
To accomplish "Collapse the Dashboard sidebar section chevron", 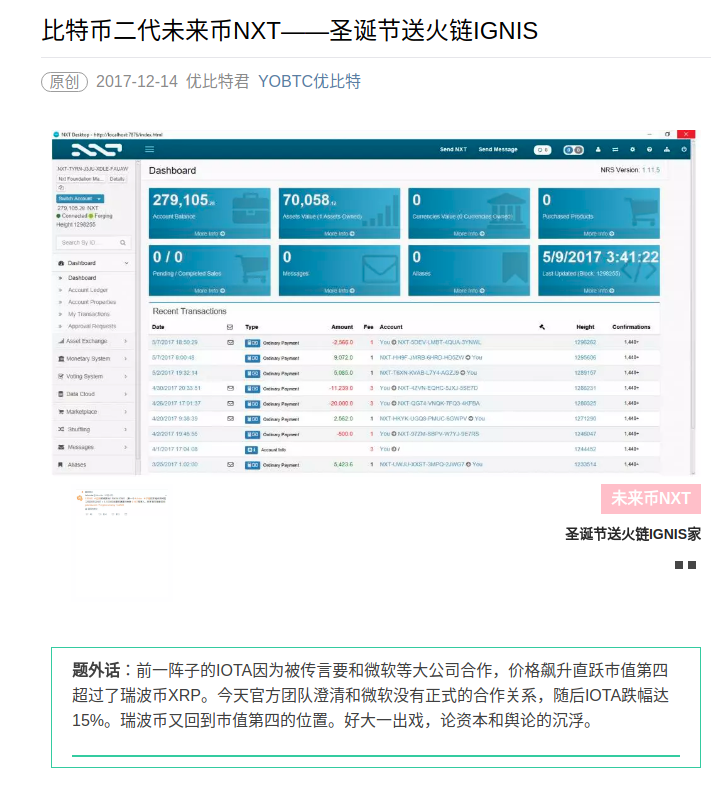I will [126, 263].
